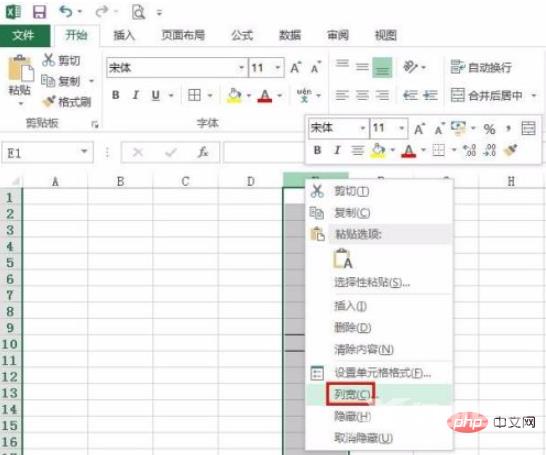The height and width of the screenshot is (455, 546).
Task: Choose Insert (插入) in context menu
Action: pyautogui.click(x=379, y=306)
